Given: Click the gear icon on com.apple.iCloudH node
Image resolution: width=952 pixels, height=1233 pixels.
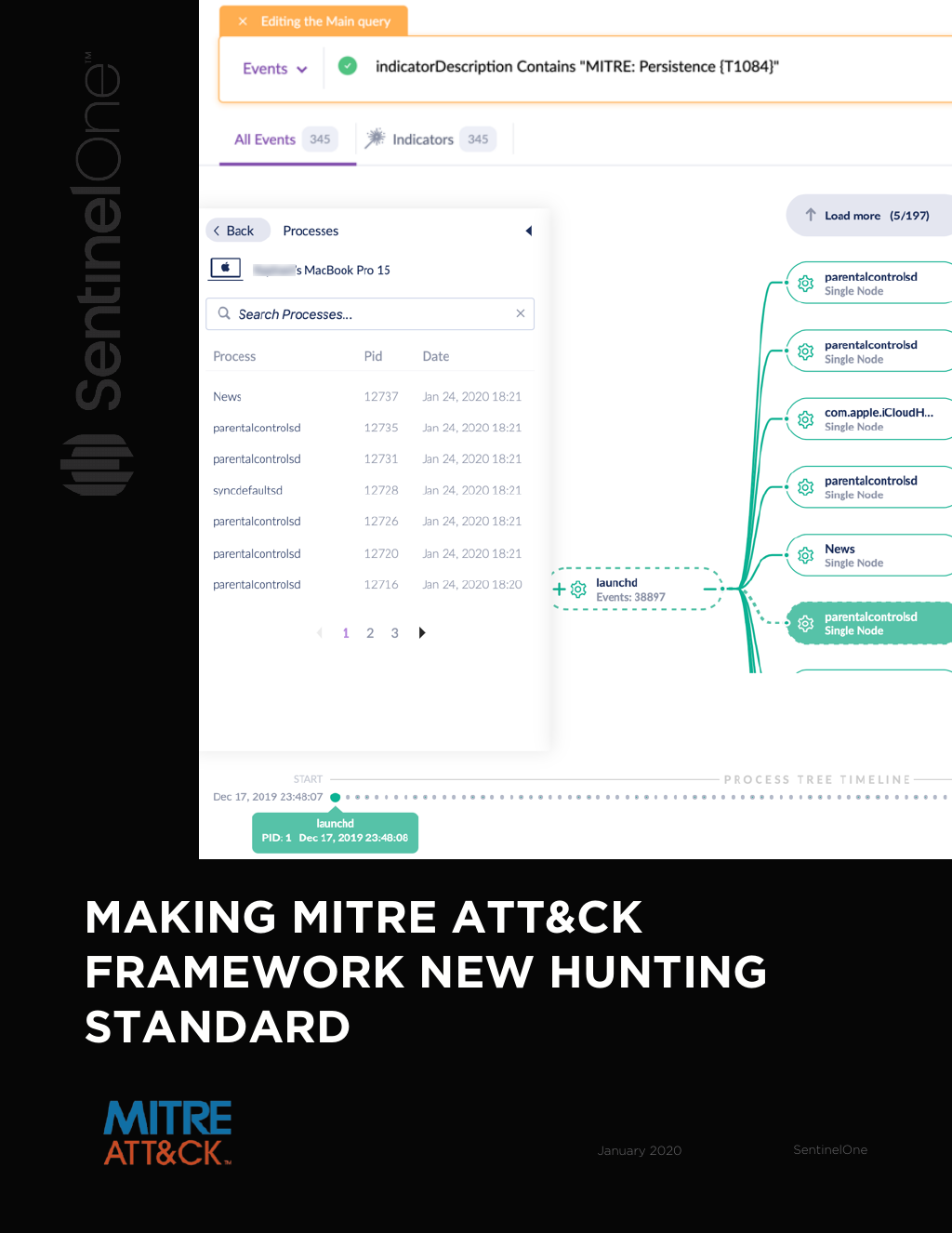Looking at the screenshot, I should (805, 418).
